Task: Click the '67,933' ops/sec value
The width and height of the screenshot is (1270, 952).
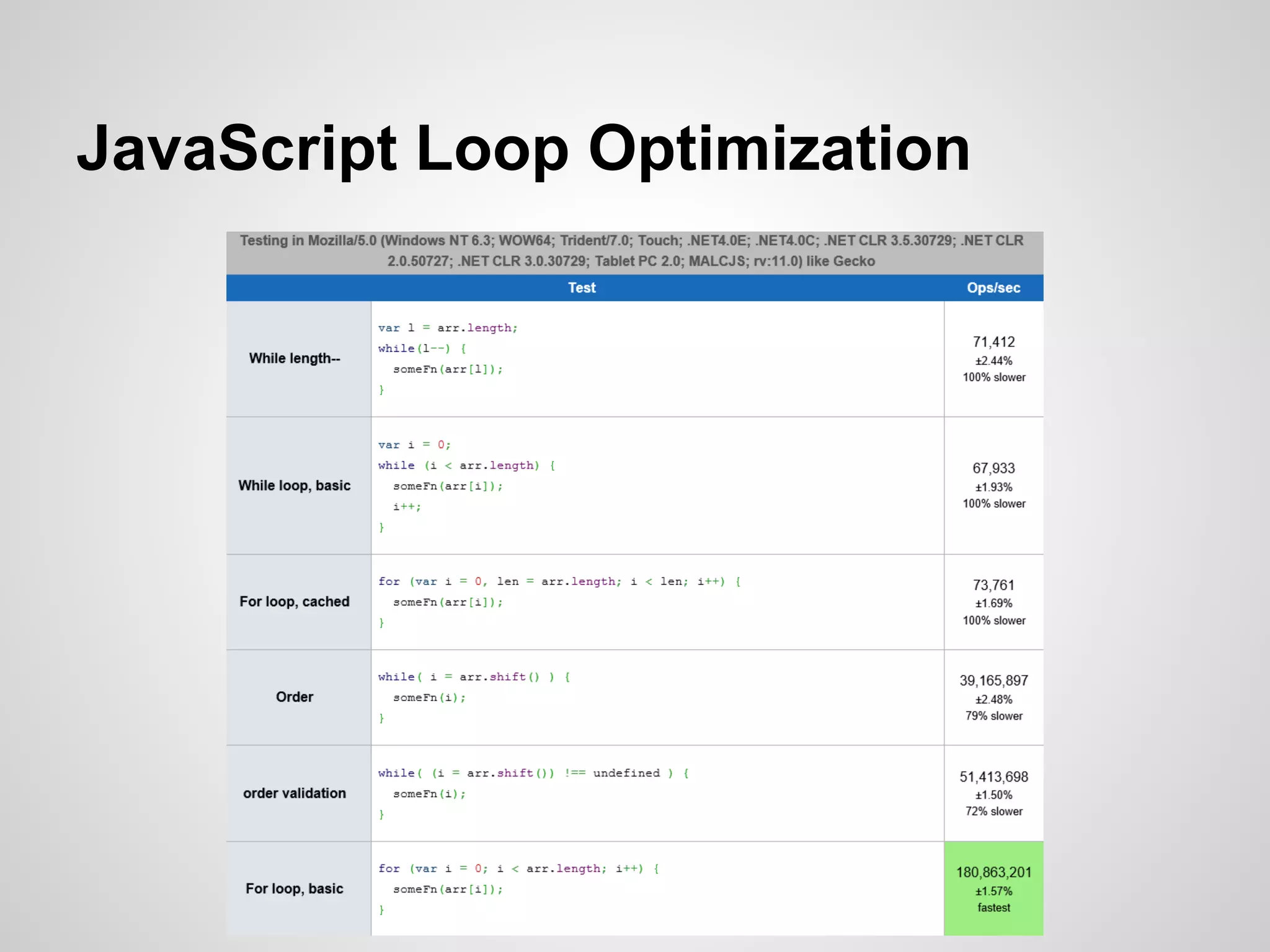Action: click(994, 468)
